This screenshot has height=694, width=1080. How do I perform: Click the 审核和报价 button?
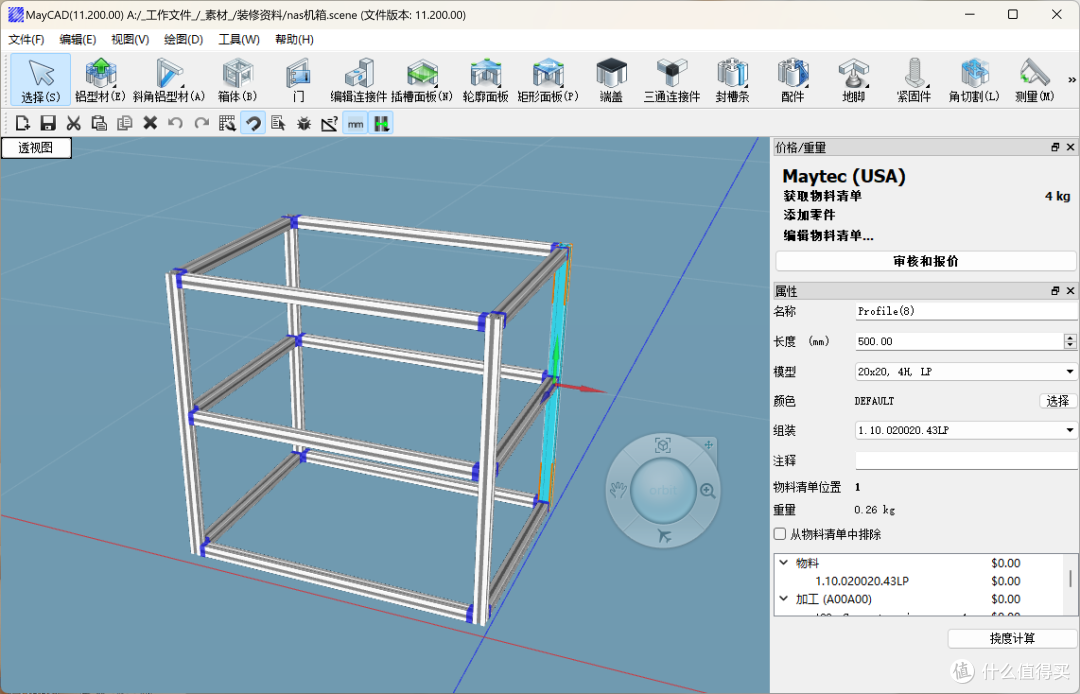[926, 261]
